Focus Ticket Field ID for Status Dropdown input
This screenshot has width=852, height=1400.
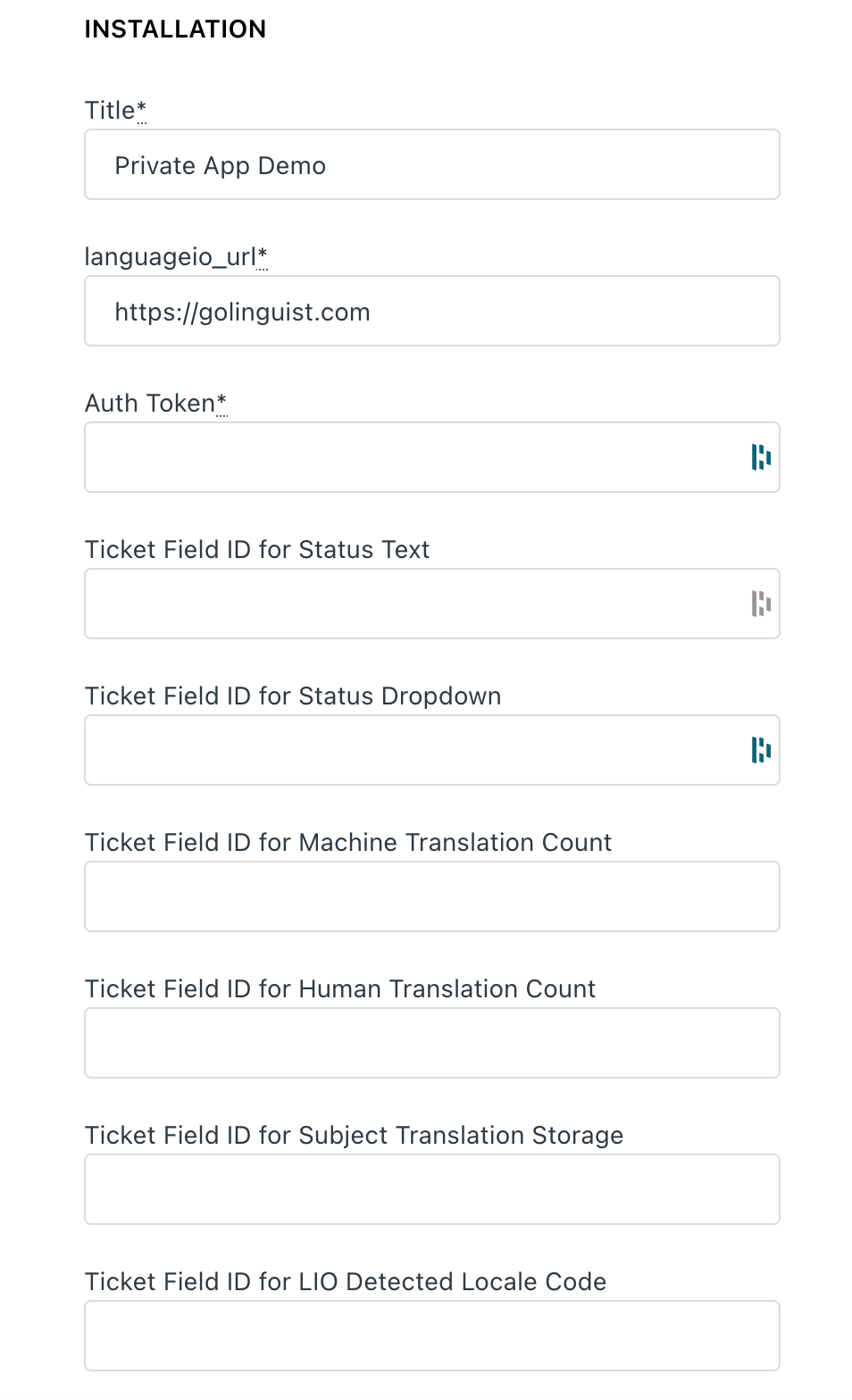[432, 750]
